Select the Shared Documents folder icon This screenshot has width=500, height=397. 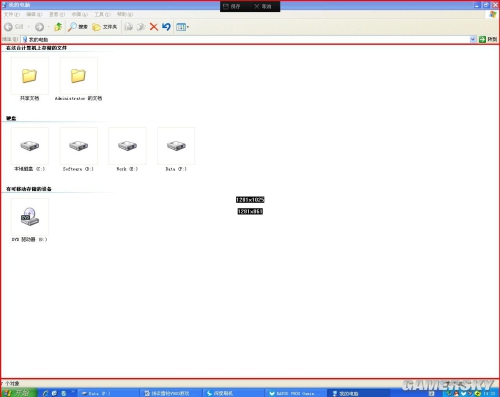click(x=30, y=76)
